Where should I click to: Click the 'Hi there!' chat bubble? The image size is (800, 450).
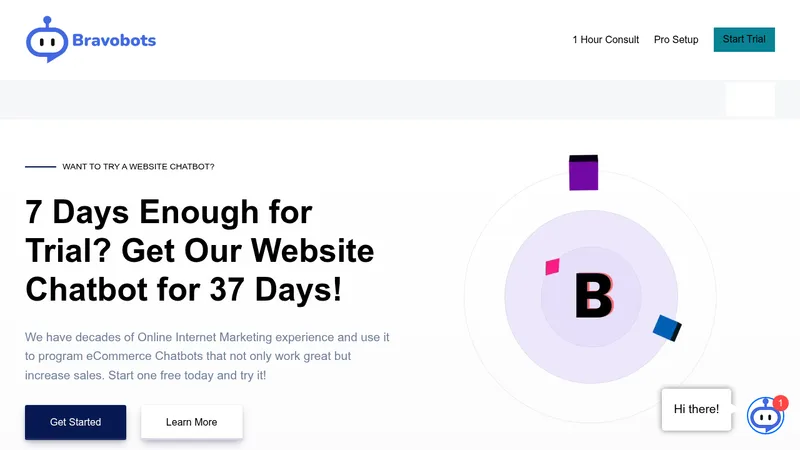point(696,409)
